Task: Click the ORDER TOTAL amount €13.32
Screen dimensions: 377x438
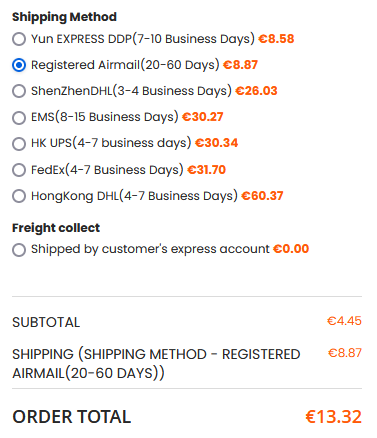Action: click(334, 417)
